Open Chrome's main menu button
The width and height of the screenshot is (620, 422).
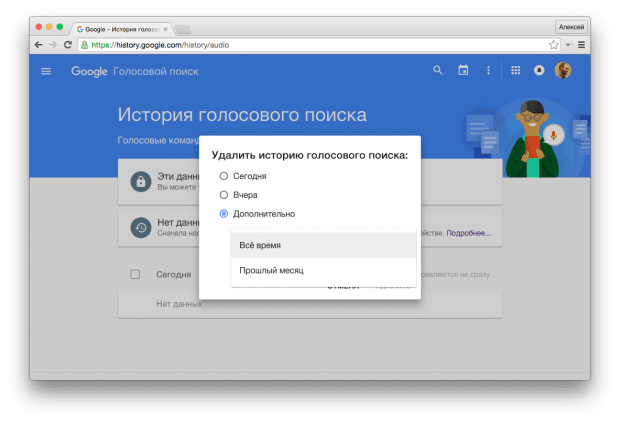581,45
